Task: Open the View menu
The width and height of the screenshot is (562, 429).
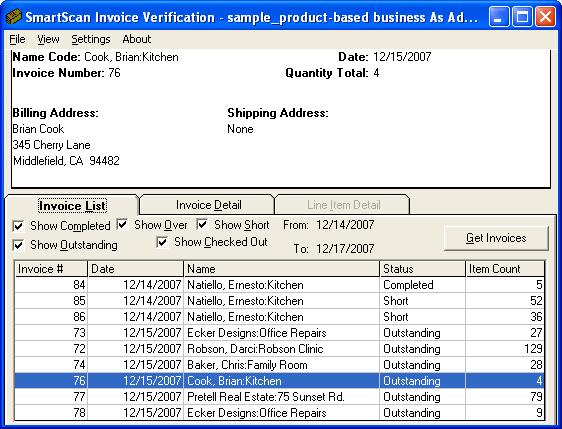Action: click(48, 39)
